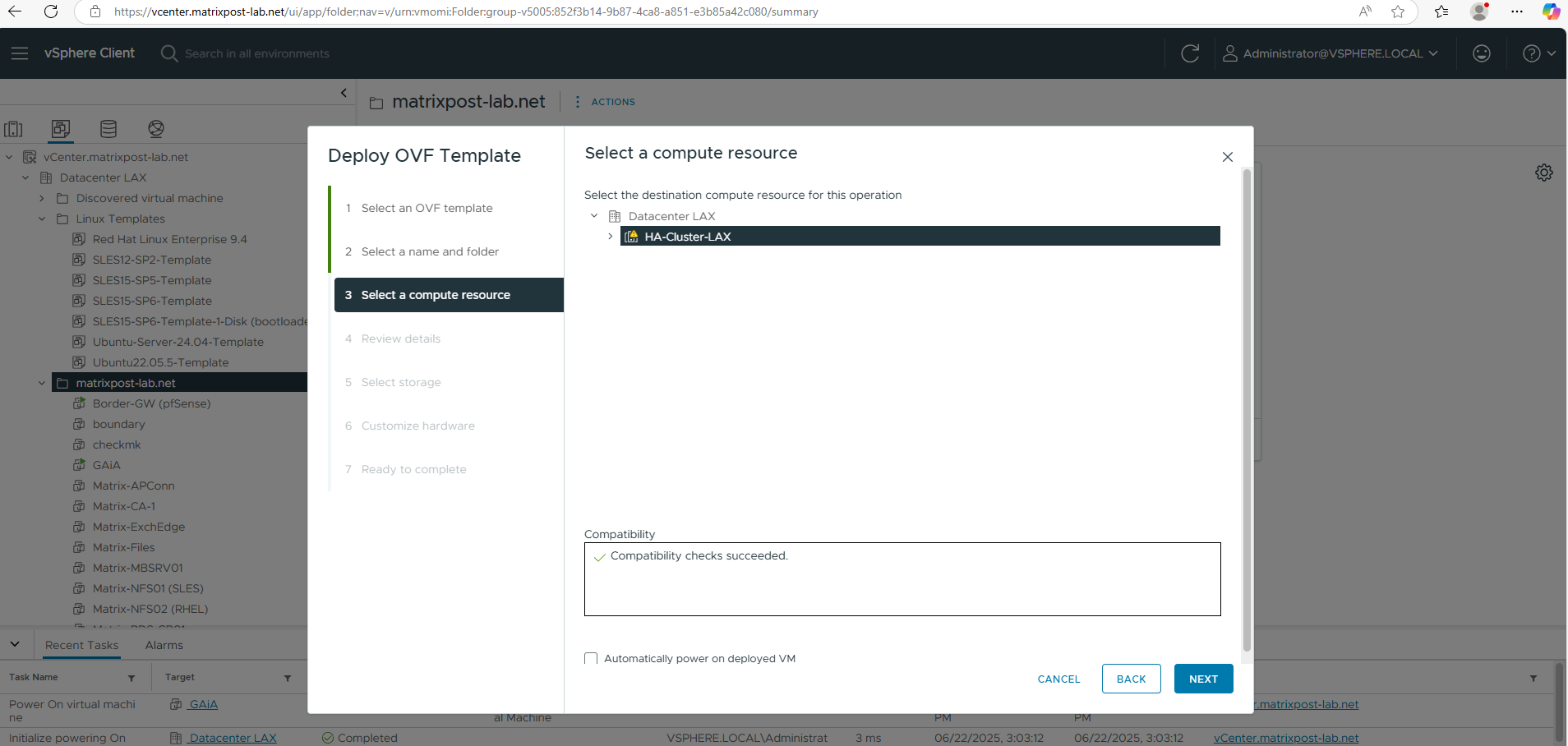Collapse the Linux Templates folder
The height and width of the screenshot is (746, 1568).
pyautogui.click(x=42, y=219)
